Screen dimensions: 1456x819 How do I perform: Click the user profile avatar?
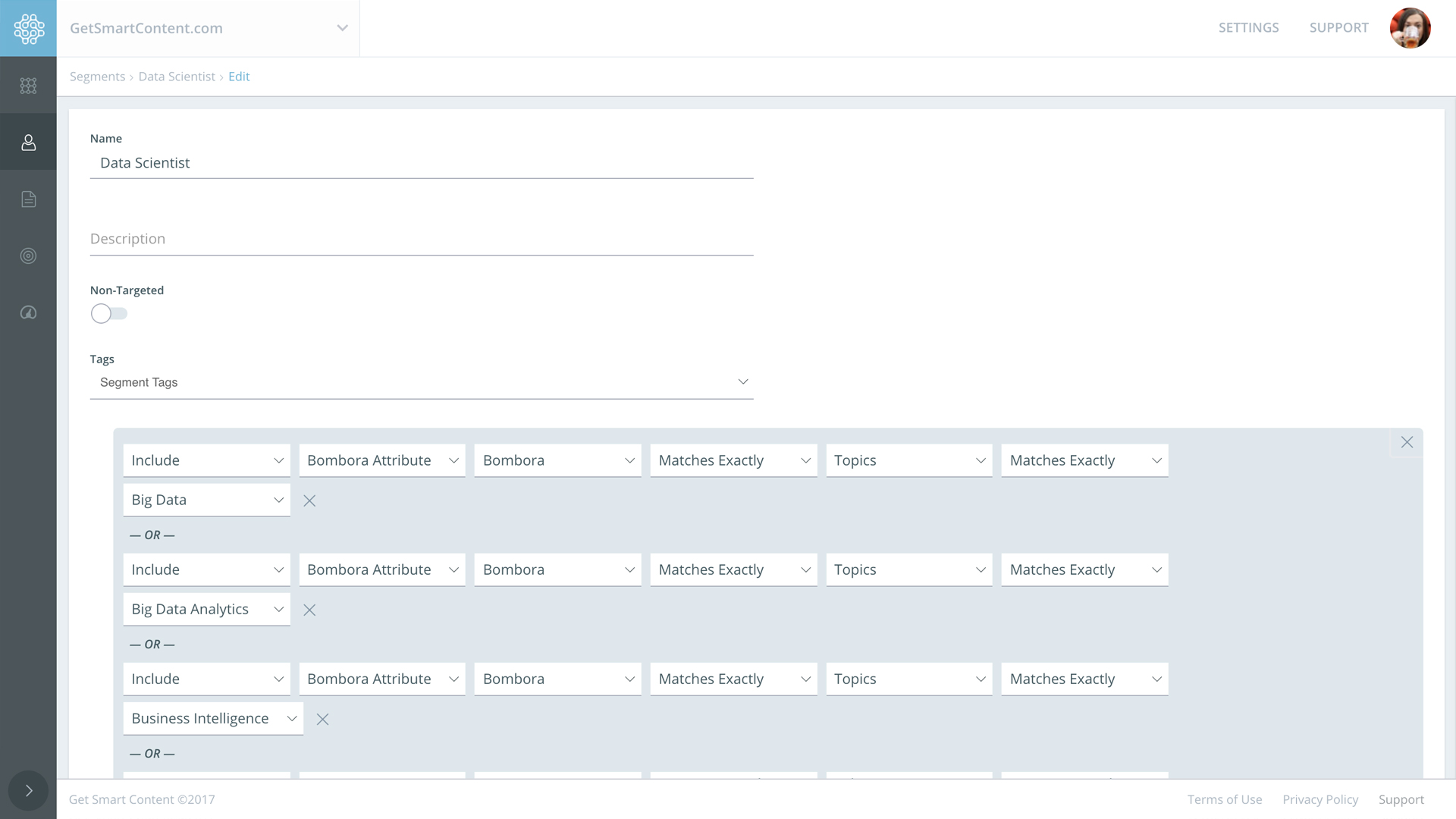tap(1410, 28)
